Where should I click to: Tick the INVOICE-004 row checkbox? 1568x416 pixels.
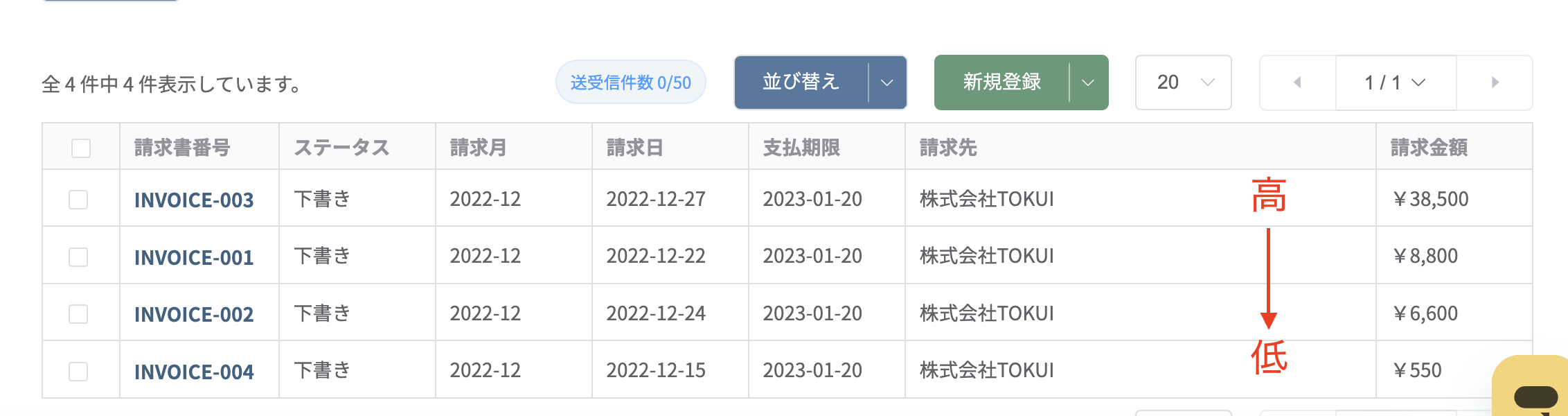pos(78,372)
